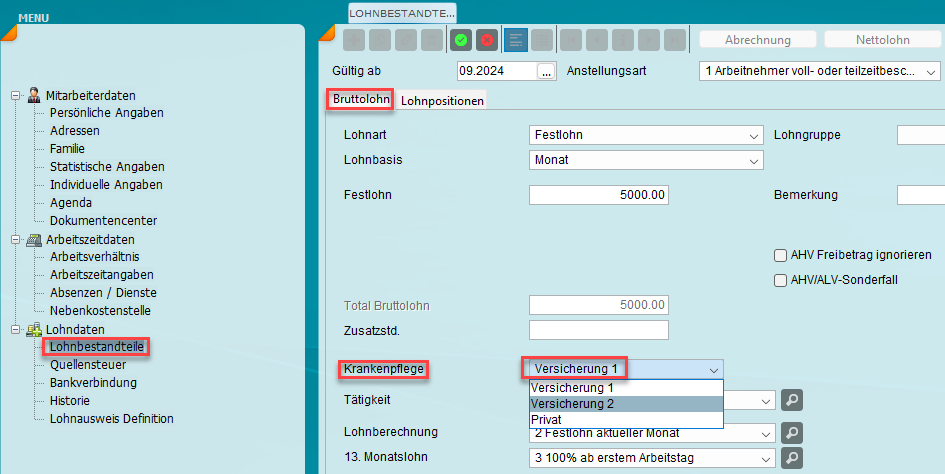Click the Festlohn amount input field
945x474 pixels.
tap(598, 195)
